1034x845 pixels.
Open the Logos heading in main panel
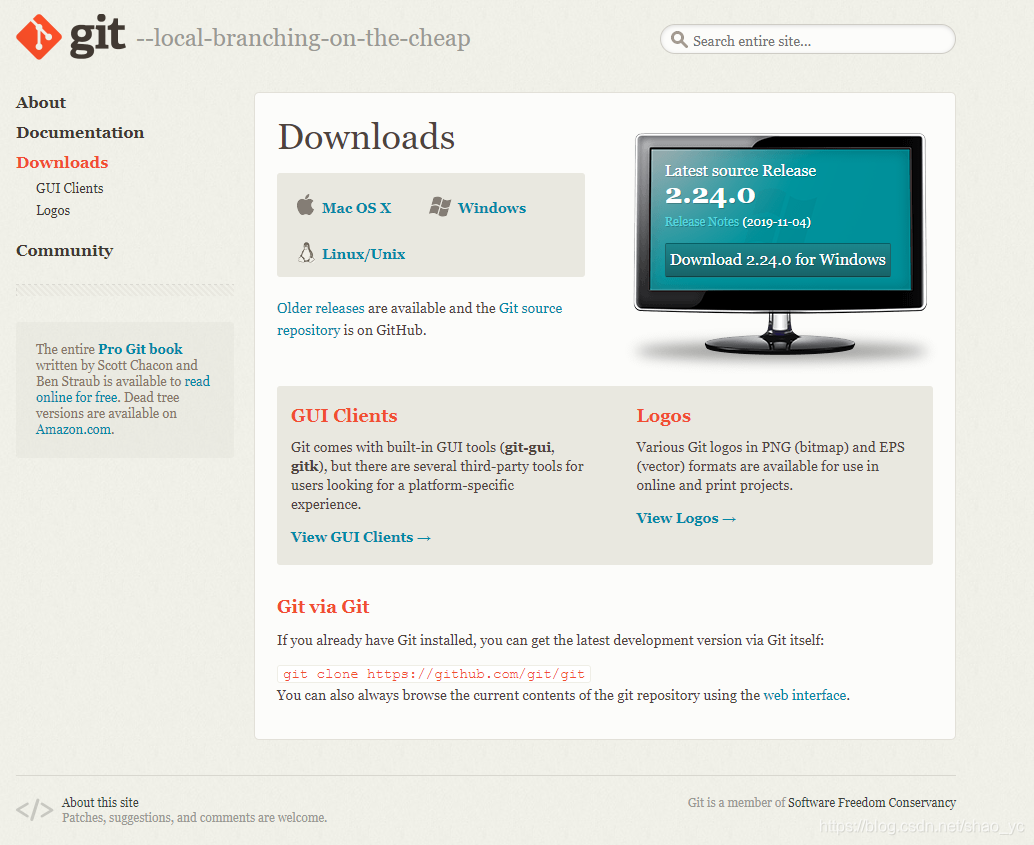[663, 416]
